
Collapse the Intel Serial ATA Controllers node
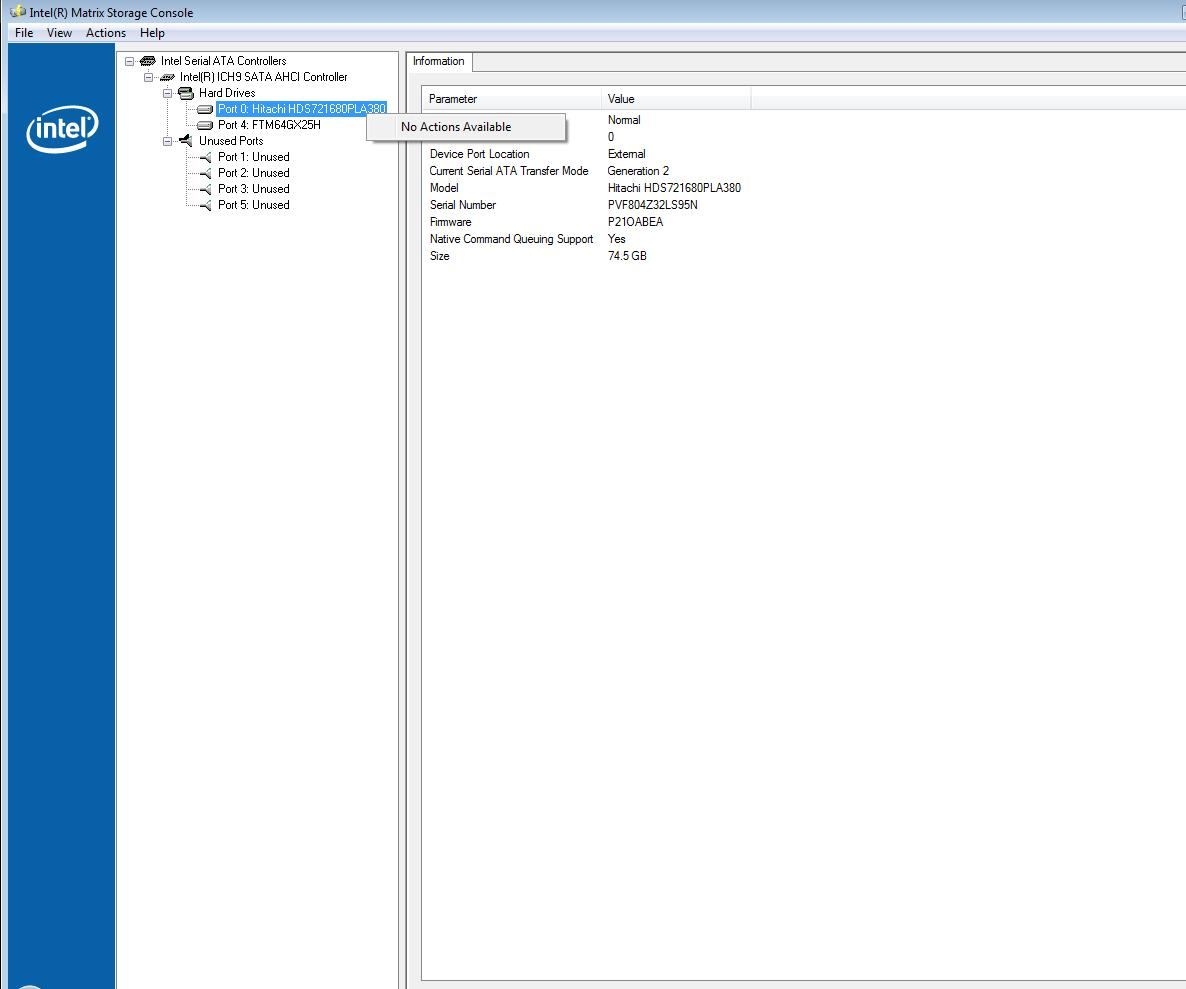129,61
